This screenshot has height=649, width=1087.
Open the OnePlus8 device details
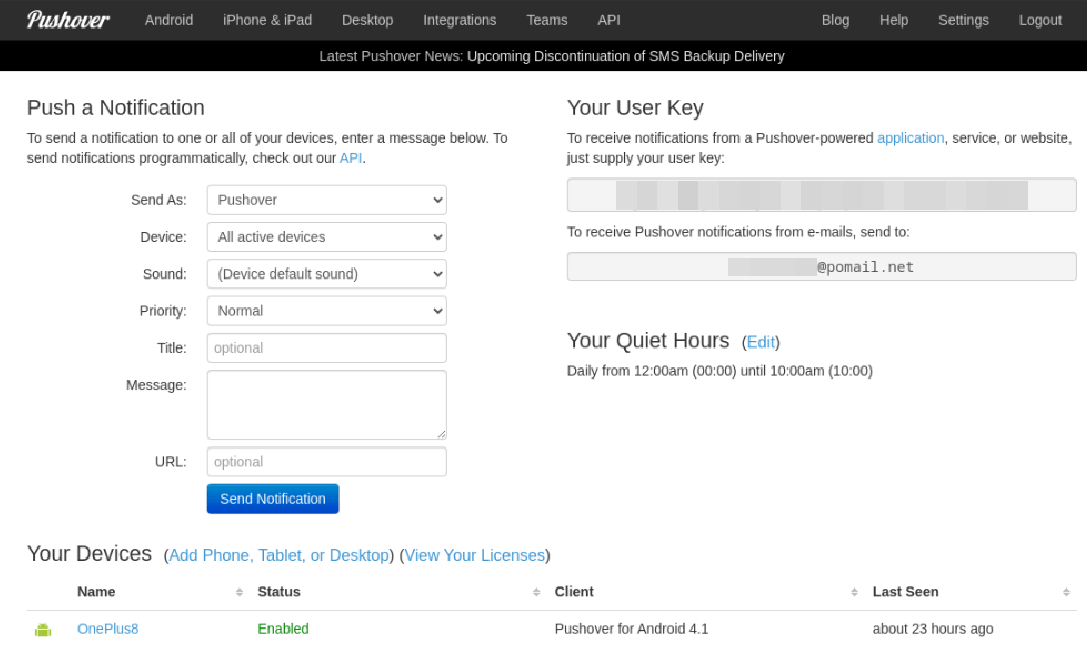click(x=107, y=629)
